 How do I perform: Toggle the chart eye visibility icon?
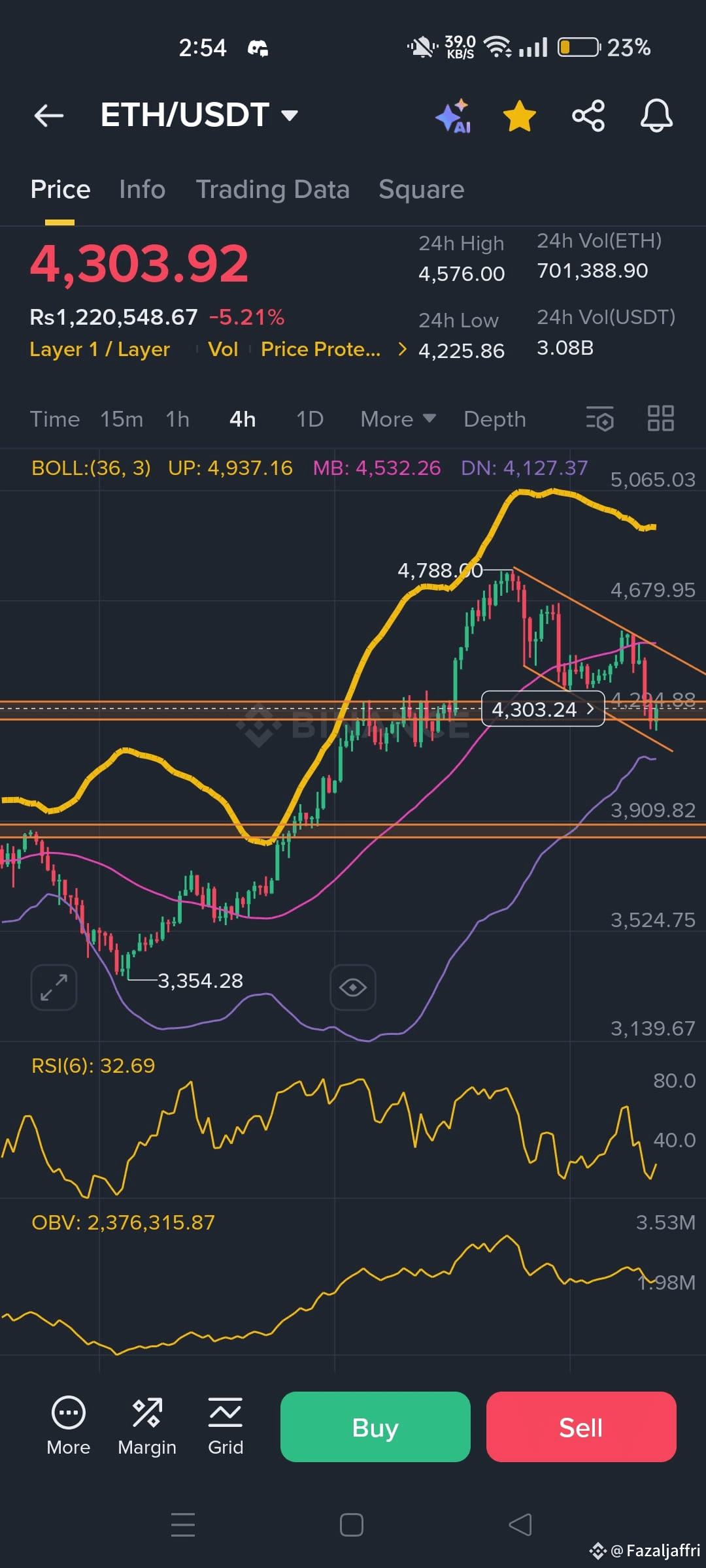tap(353, 987)
